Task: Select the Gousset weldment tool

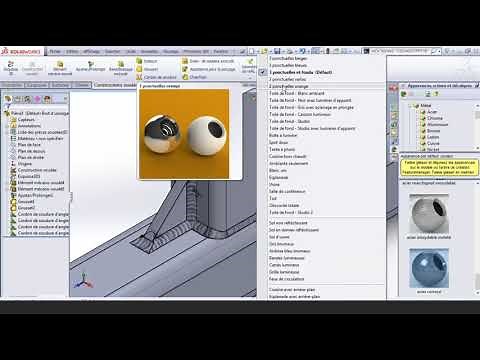Action: tap(147, 69)
